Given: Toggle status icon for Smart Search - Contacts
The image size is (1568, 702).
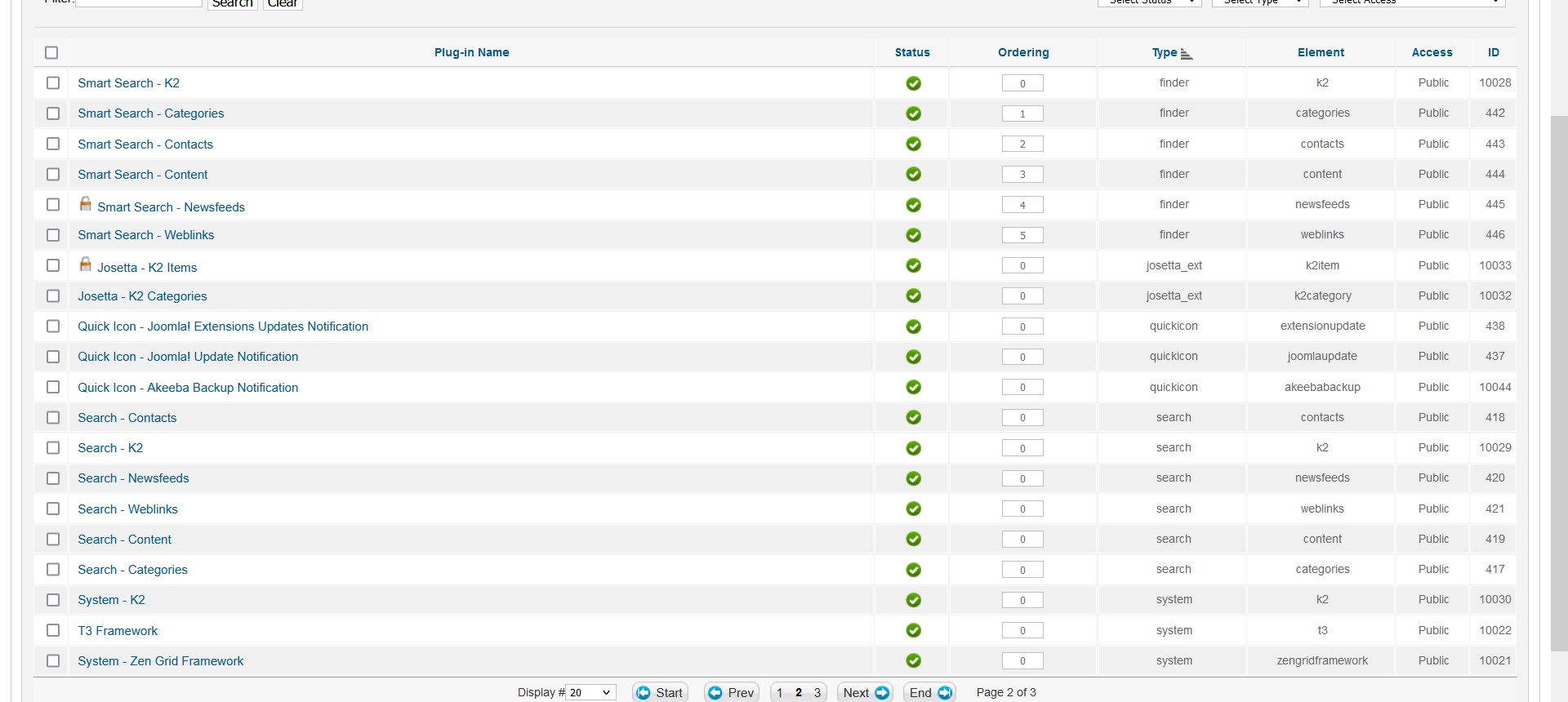Looking at the screenshot, I should point(913,144).
